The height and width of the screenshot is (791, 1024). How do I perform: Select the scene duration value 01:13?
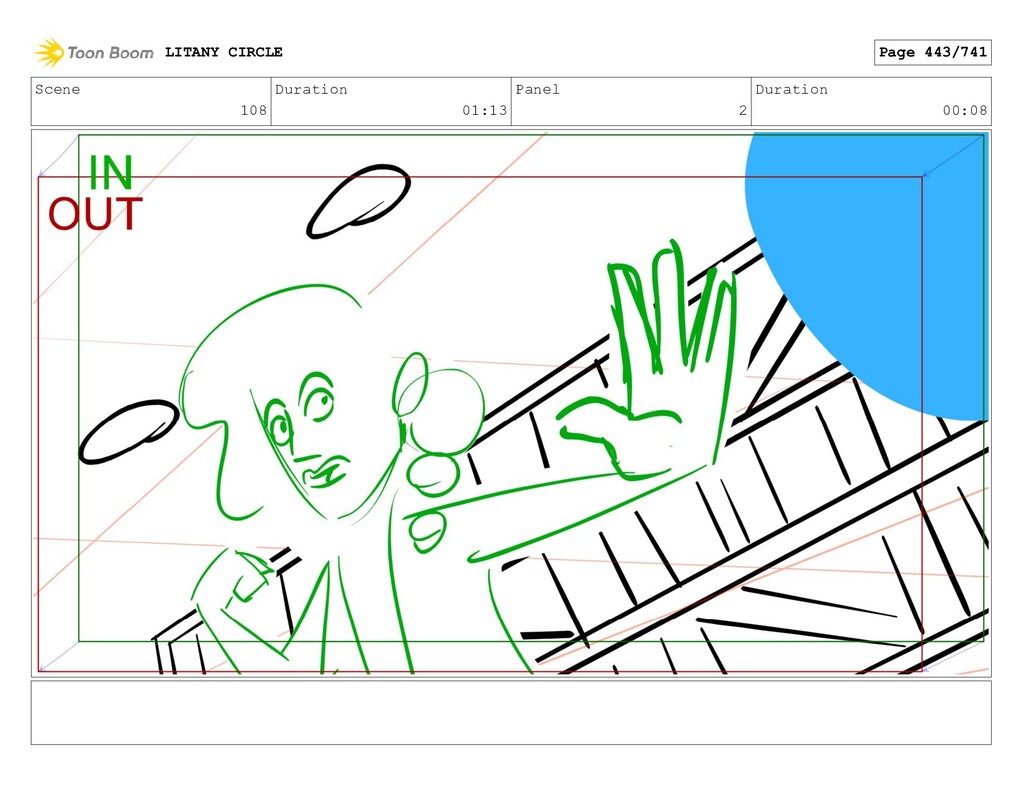(x=485, y=110)
